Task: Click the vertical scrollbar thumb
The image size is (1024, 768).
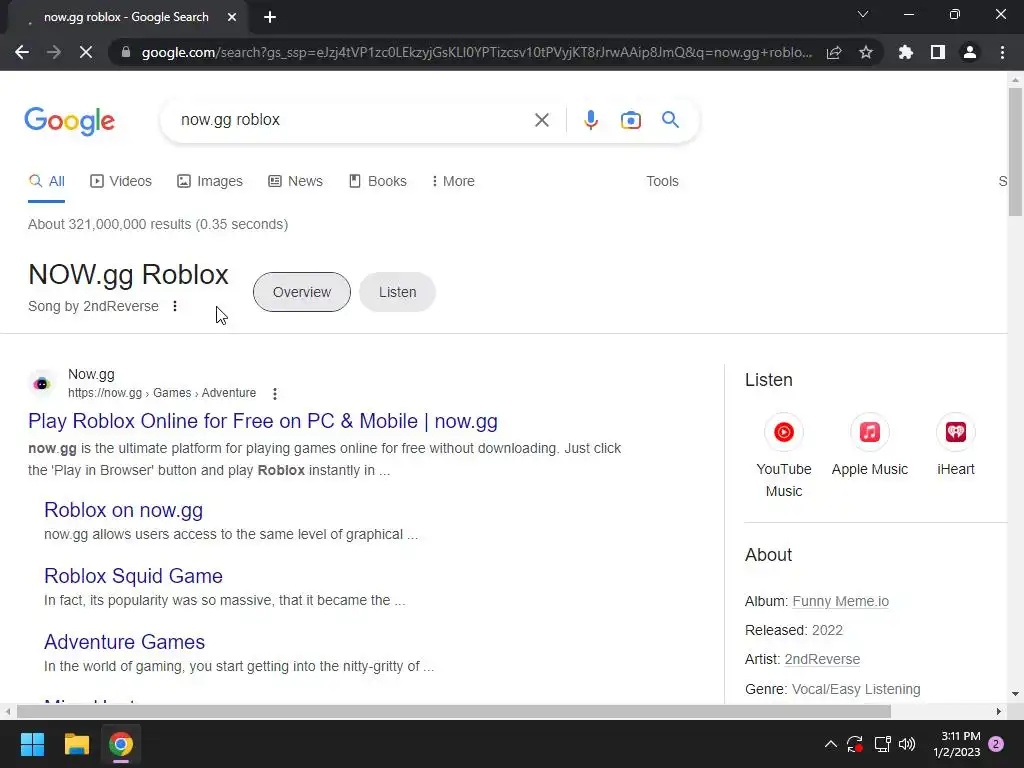Action: pyautogui.click(x=1015, y=151)
